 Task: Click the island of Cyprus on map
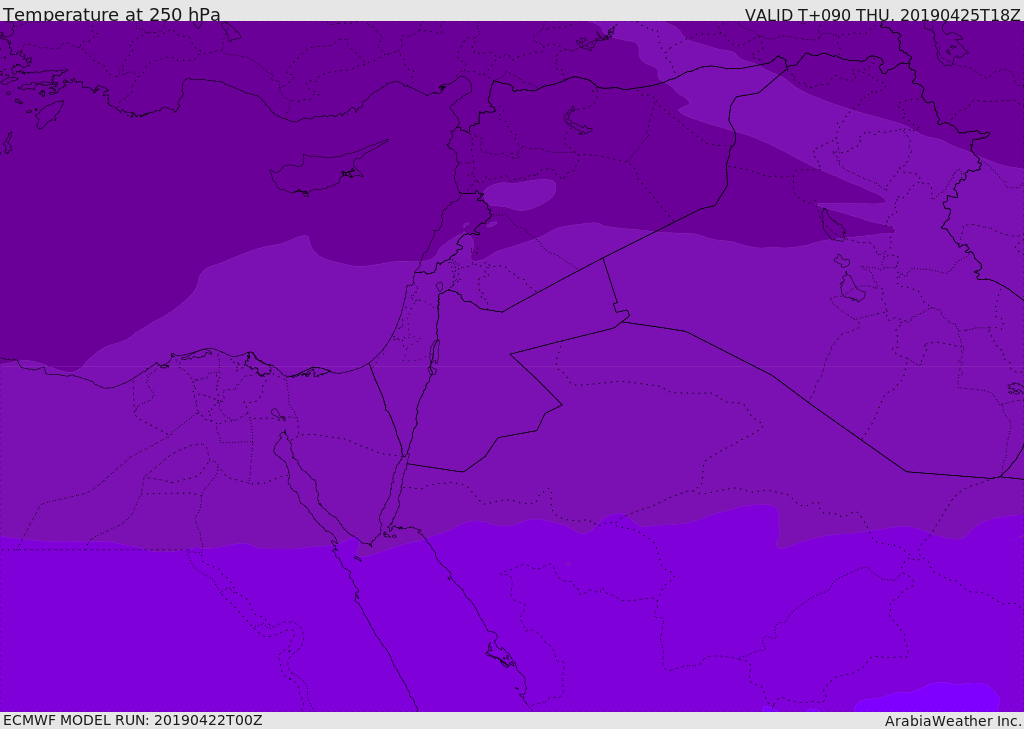point(327,169)
